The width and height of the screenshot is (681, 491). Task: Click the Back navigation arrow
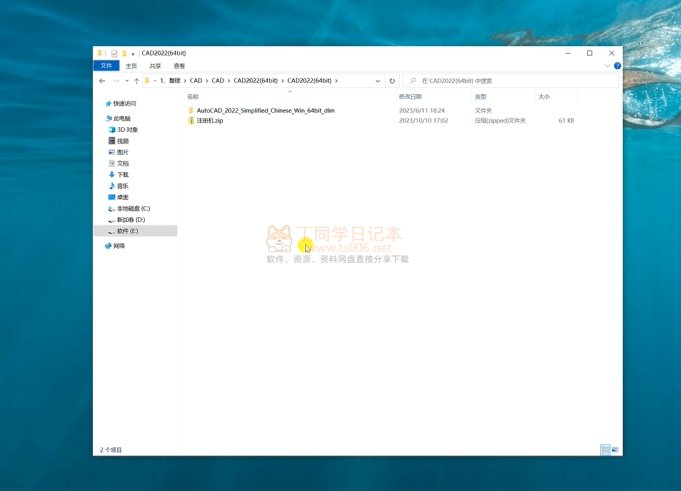point(102,81)
